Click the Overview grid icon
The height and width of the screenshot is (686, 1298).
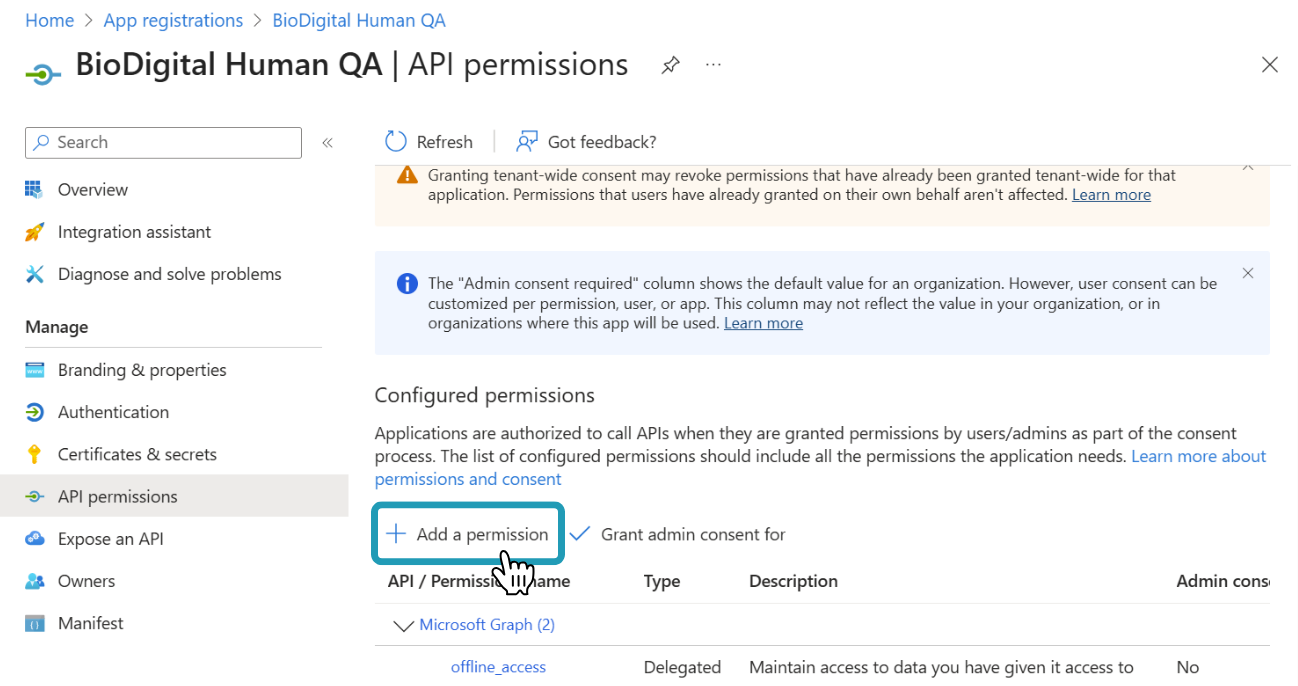click(35, 189)
